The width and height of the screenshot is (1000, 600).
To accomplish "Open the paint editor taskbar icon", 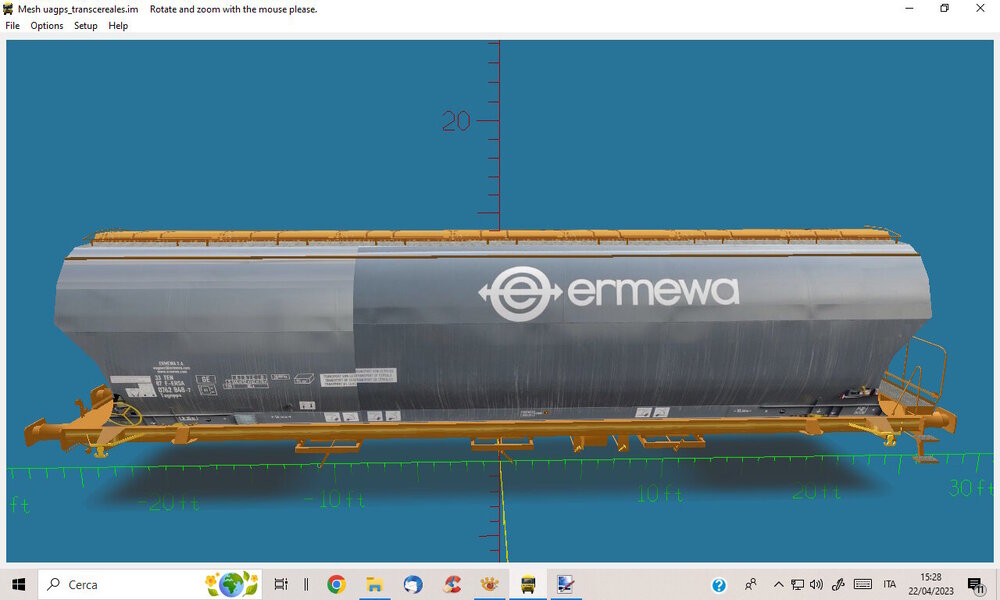I will click(566, 584).
